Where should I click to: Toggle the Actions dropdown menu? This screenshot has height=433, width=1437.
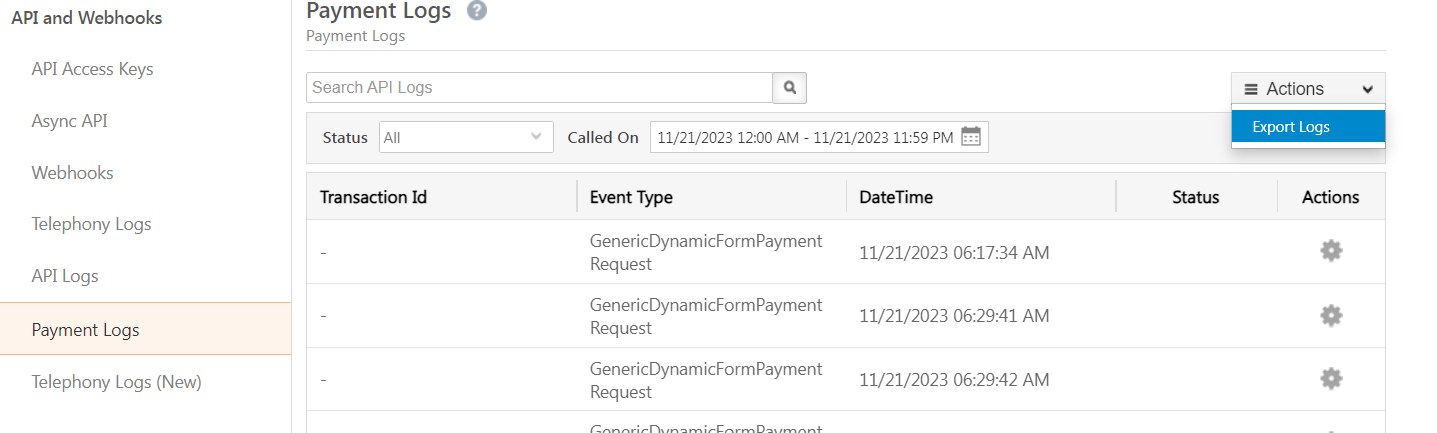click(x=1308, y=89)
